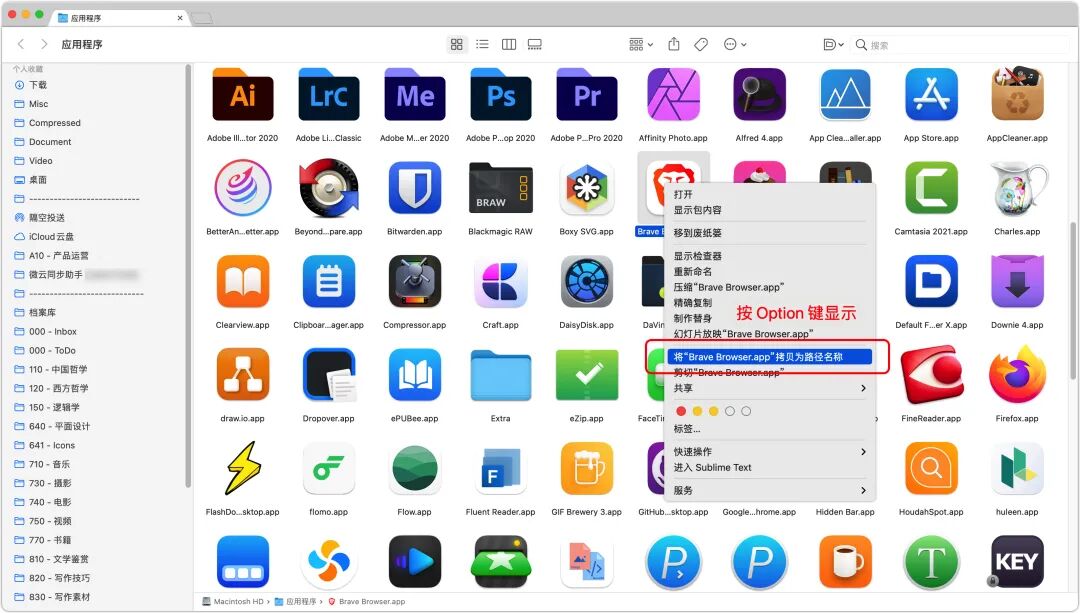Go back with the back arrow
Viewport: 1080px width, 613px height.
(x=21, y=44)
